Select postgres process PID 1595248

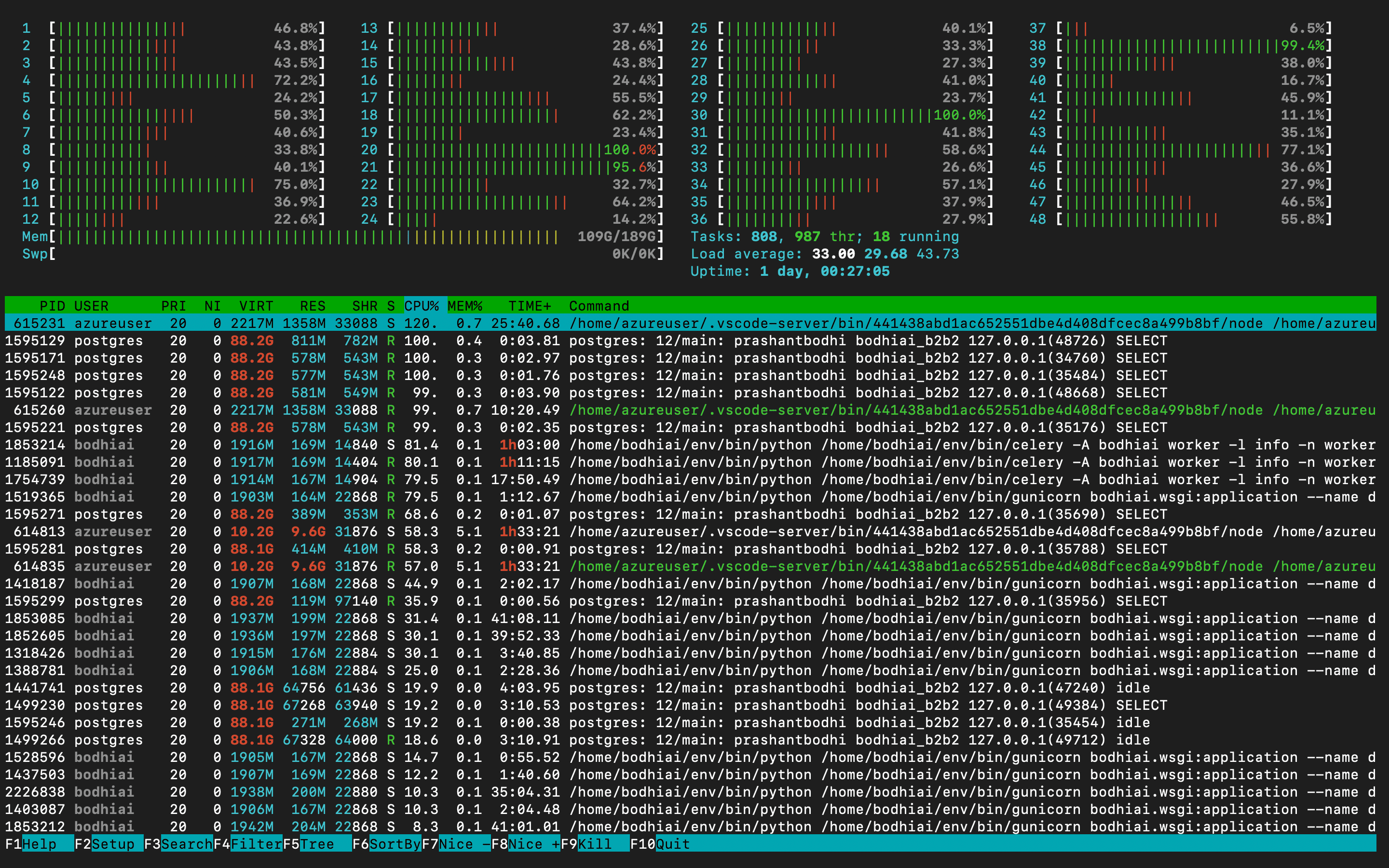coord(691,376)
